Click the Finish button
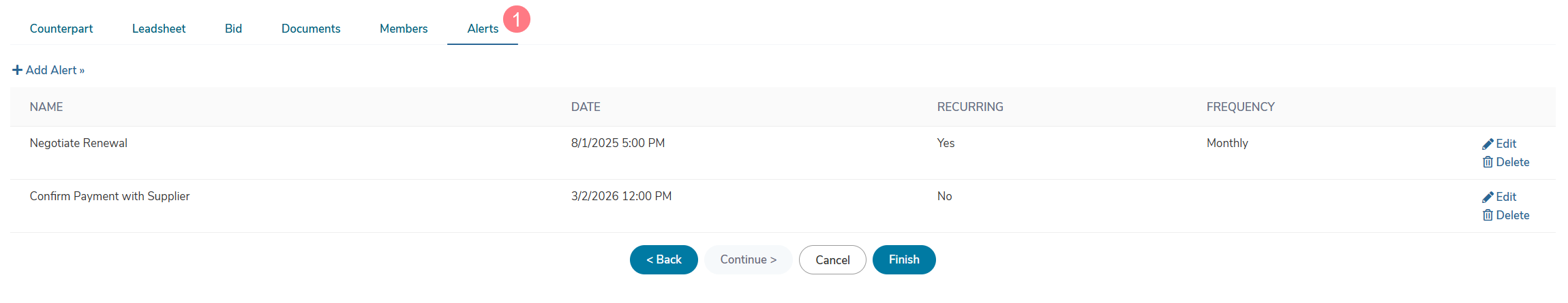Image resolution: width=1568 pixels, height=303 pixels. pyautogui.click(x=904, y=259)
